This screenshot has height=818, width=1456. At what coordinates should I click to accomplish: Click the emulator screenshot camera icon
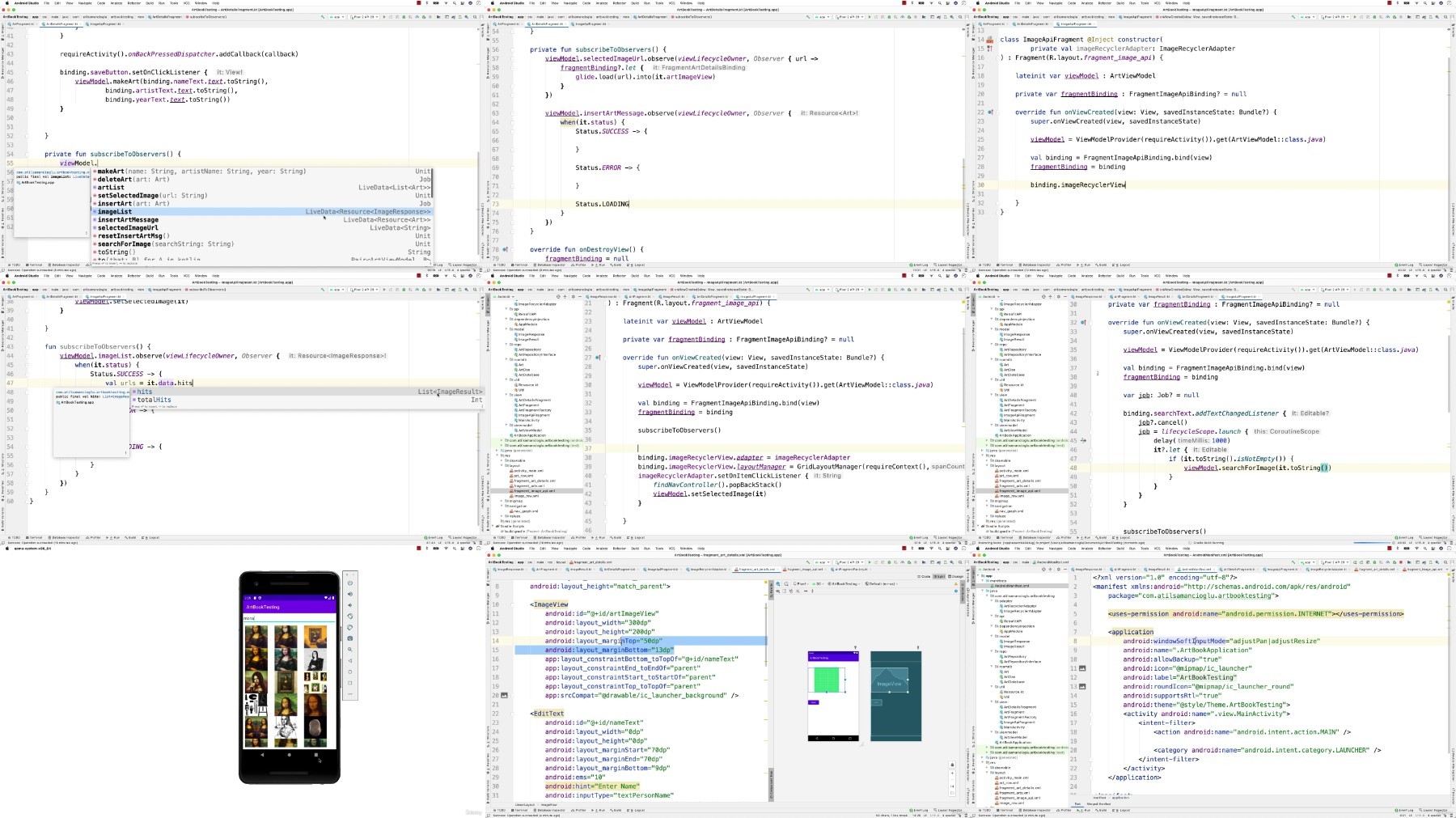(350, 638)
